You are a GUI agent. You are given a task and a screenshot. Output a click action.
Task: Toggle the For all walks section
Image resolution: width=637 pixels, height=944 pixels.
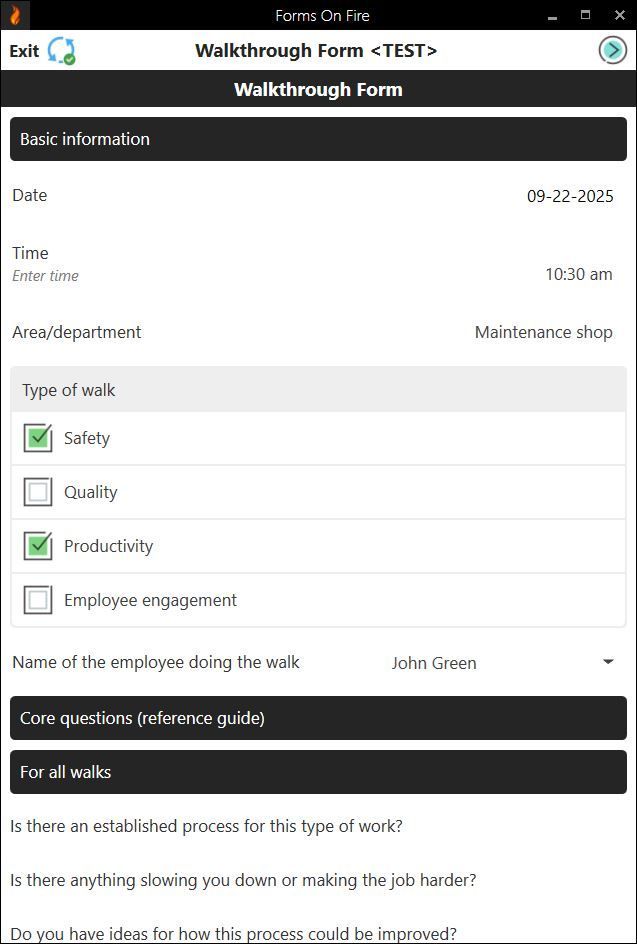pos(318,772)
